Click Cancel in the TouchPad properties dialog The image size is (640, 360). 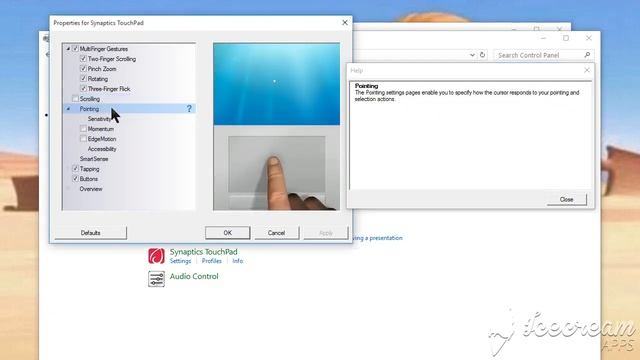pyautogui.click(x=276, y=233)
